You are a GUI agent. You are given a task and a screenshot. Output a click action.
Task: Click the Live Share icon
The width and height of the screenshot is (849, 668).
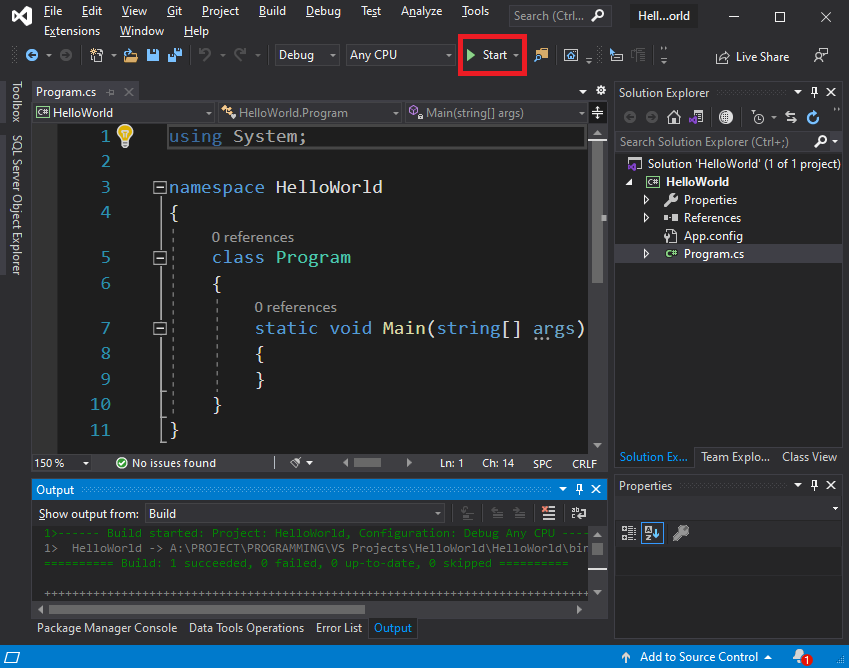(724, 57)
